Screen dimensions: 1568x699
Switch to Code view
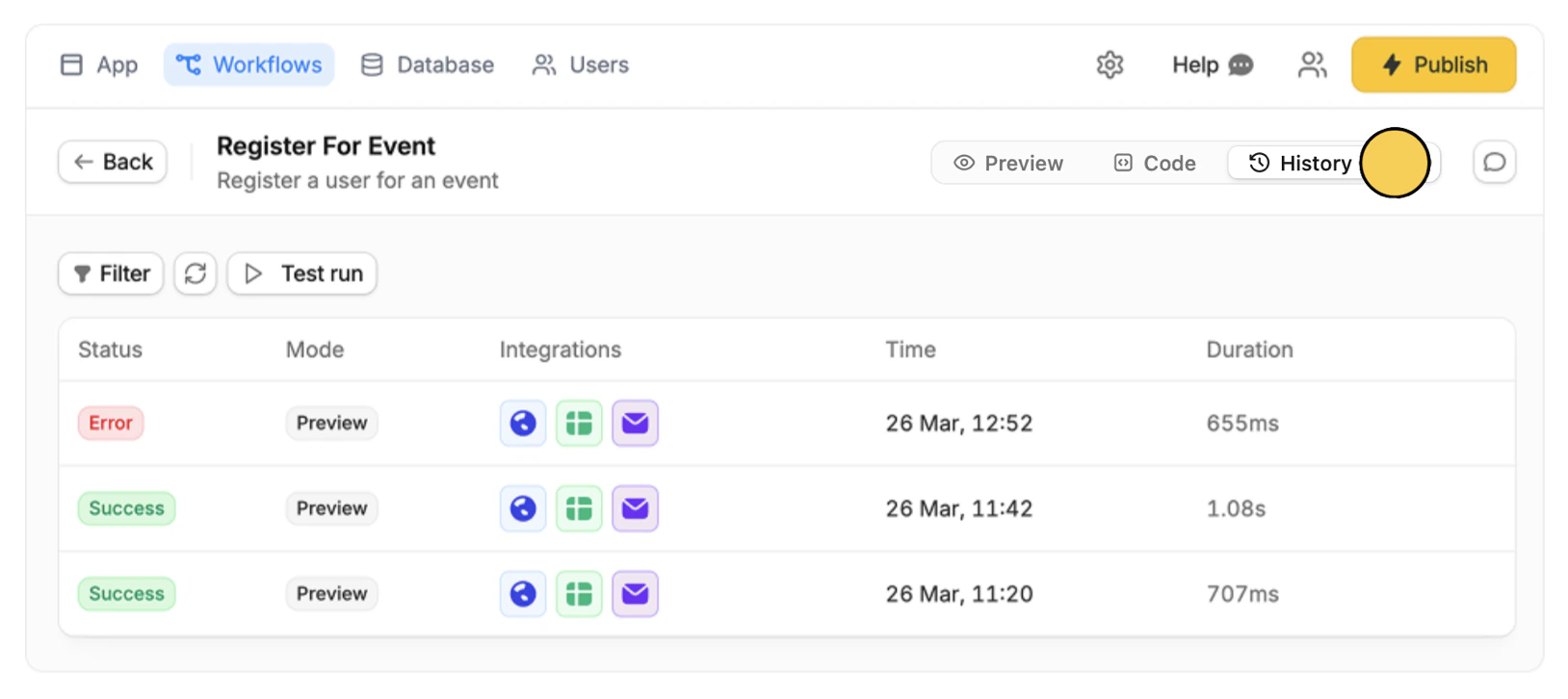[1155, 163]
